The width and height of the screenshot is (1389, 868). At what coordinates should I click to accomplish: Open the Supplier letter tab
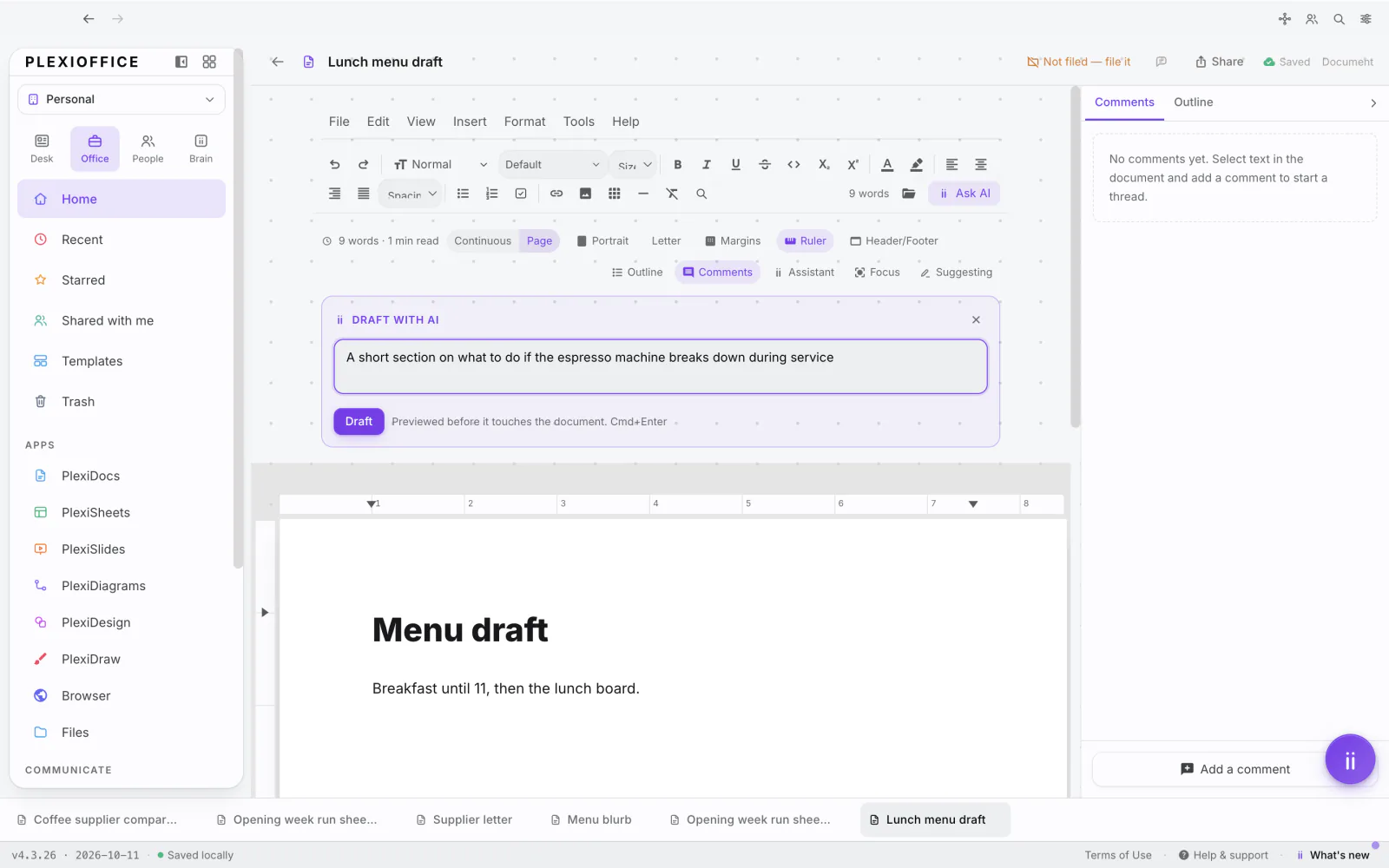pos(464,819)
